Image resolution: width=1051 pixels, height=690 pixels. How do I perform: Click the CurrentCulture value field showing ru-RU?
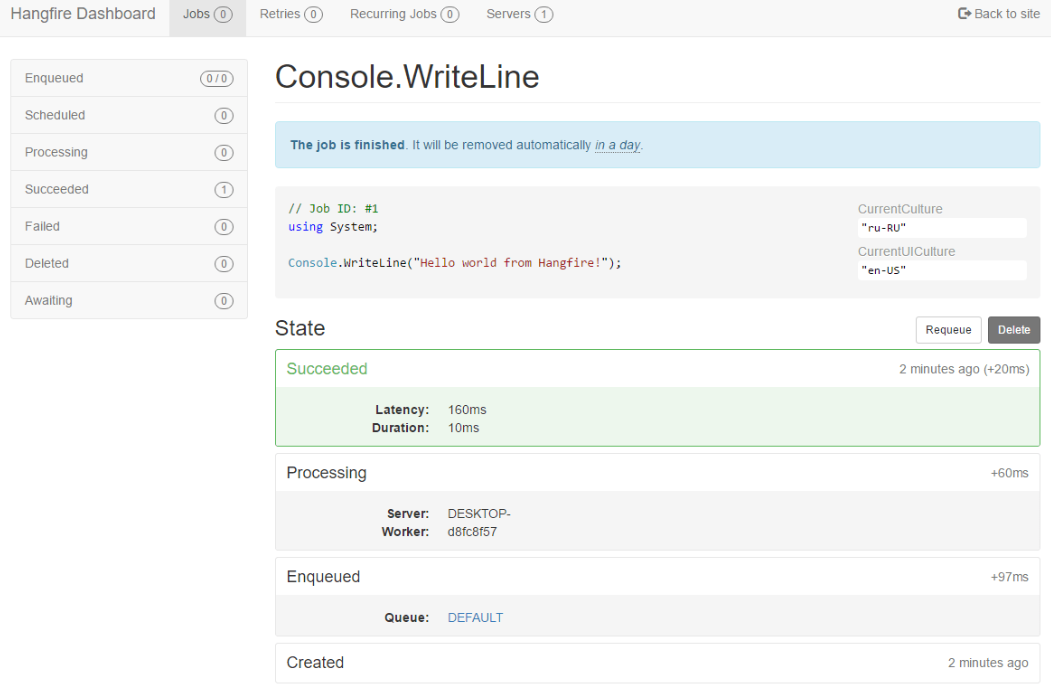point(941,227)
